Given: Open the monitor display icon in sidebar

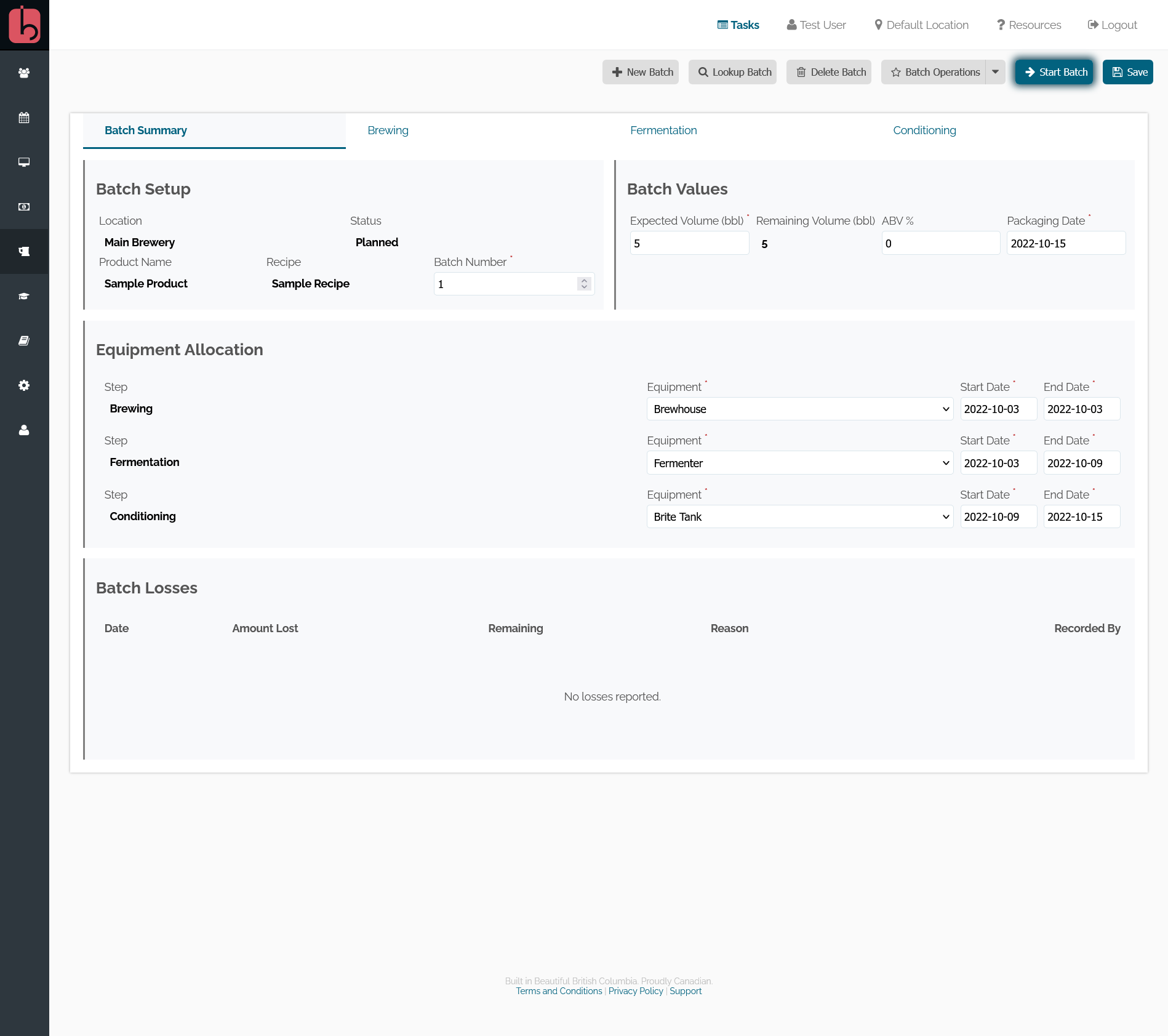Looking at the screenshot, I should (x=24, y=162).
